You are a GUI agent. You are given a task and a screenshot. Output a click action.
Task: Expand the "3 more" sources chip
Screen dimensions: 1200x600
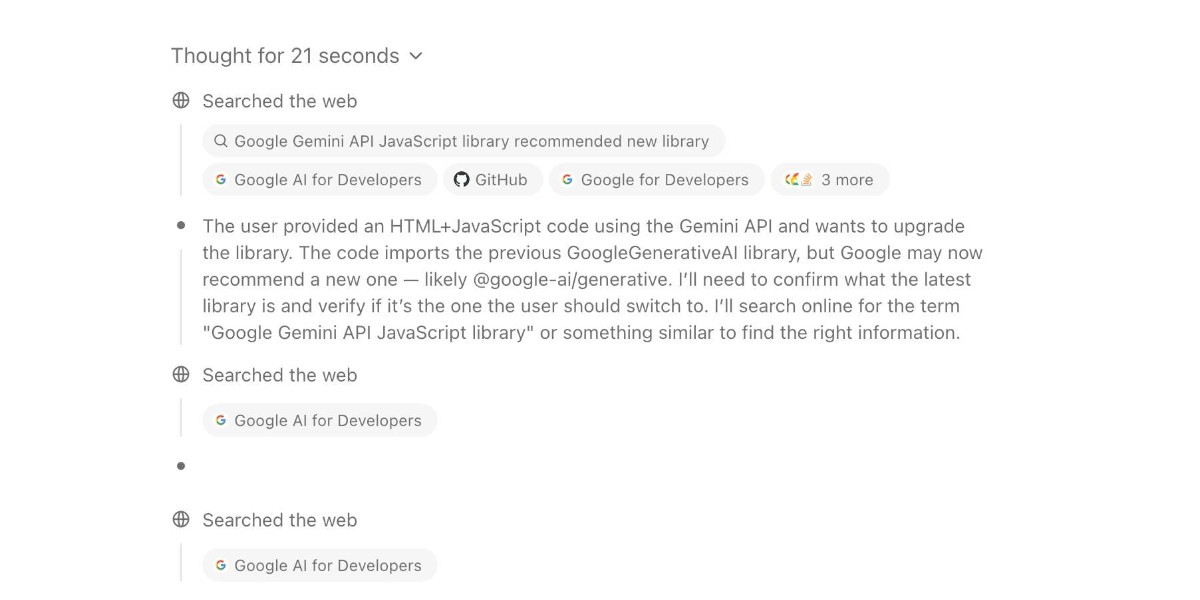[x=830, y=180]
